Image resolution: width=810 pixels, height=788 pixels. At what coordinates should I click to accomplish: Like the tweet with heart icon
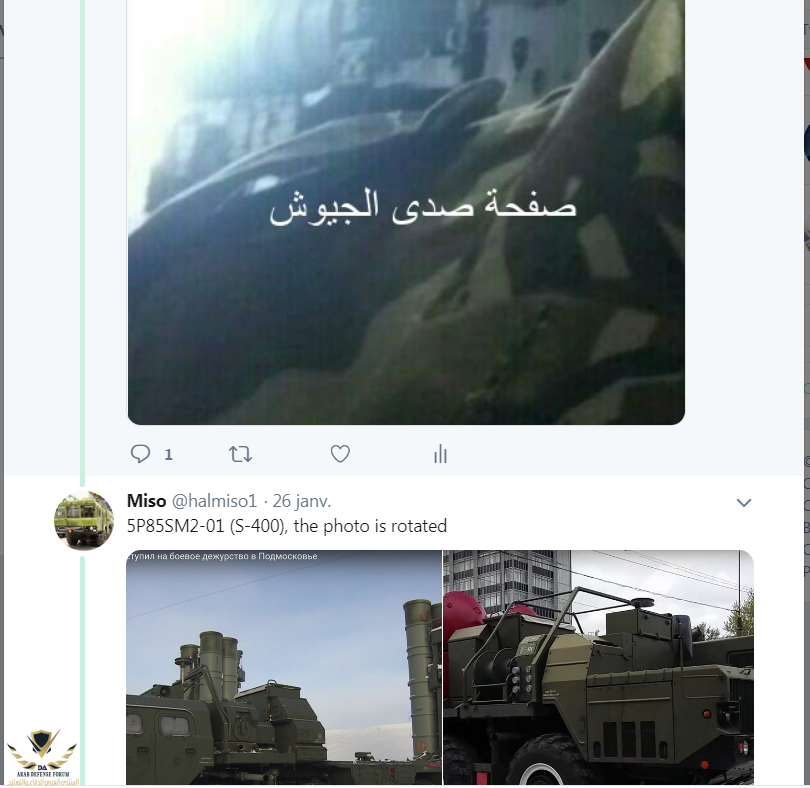coord(340,454)
